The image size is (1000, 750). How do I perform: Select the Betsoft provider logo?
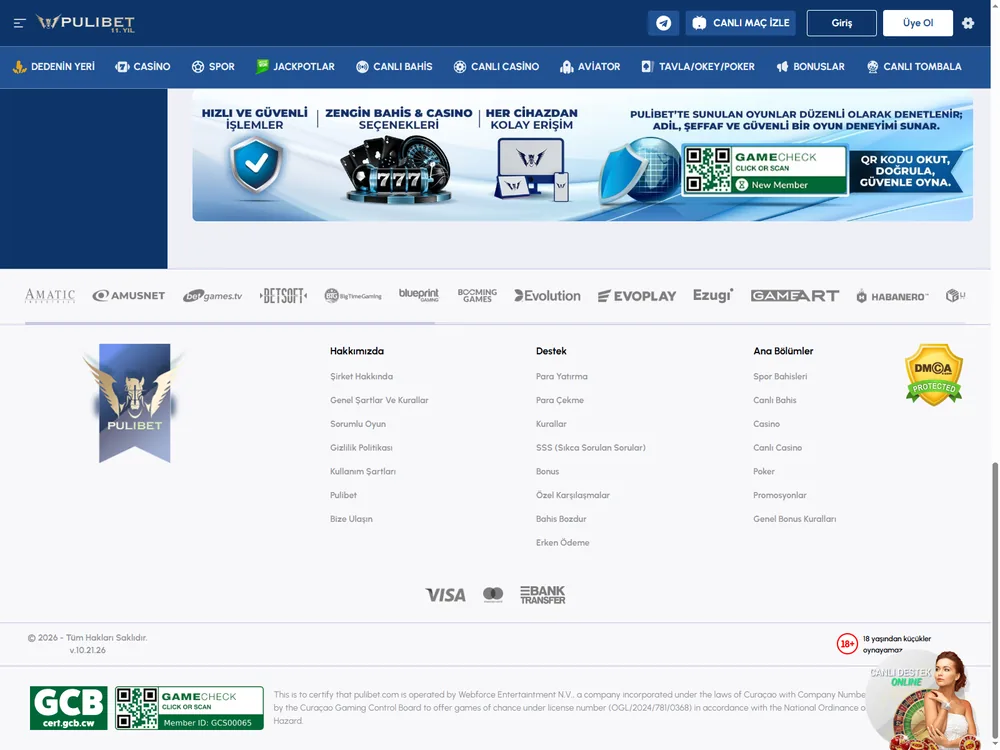pos(283,296)
